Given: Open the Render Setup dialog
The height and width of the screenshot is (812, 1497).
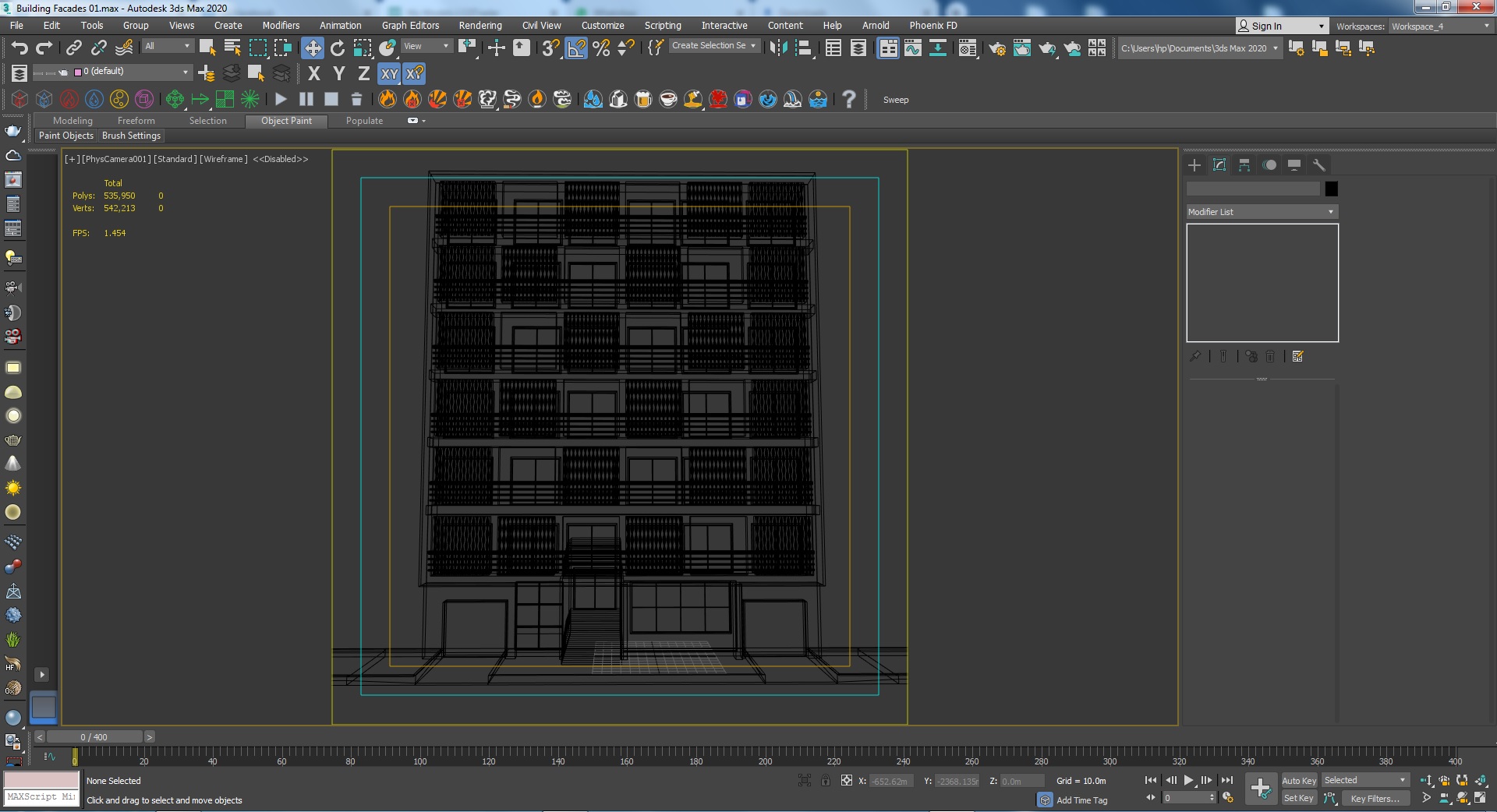Looking at the screenshot, I should click(x=996, y=48).
